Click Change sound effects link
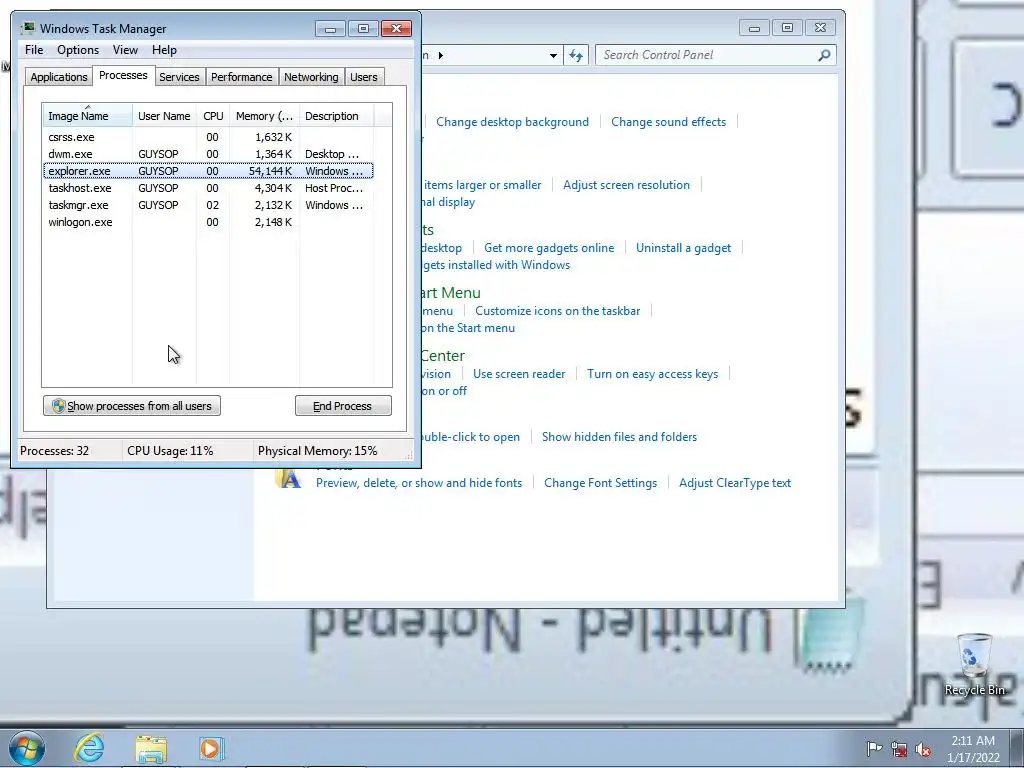 pos(668,121)
